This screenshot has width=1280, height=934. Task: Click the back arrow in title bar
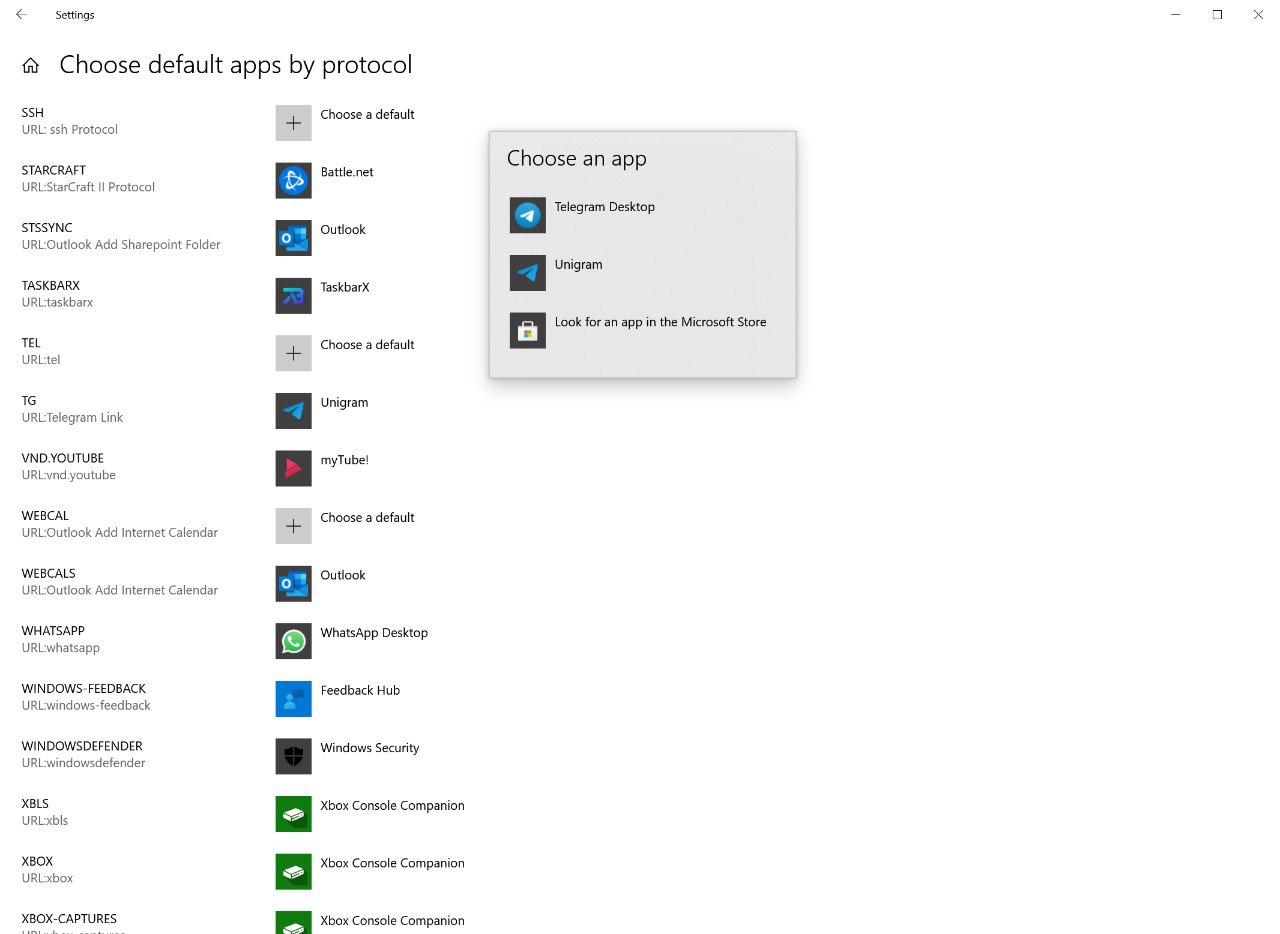[21, 15]
